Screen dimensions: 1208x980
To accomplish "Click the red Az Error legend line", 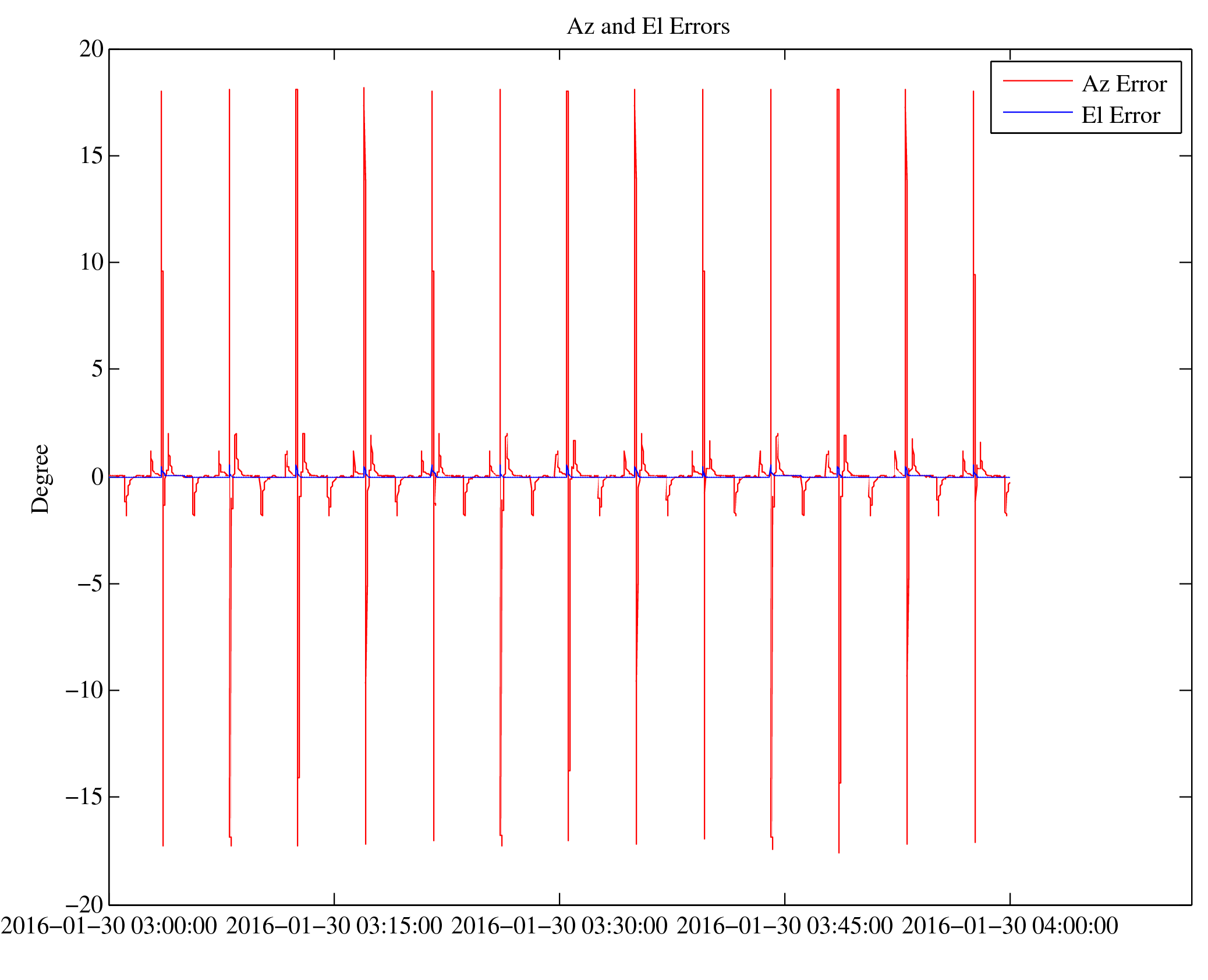I will tap(1037, 81).
